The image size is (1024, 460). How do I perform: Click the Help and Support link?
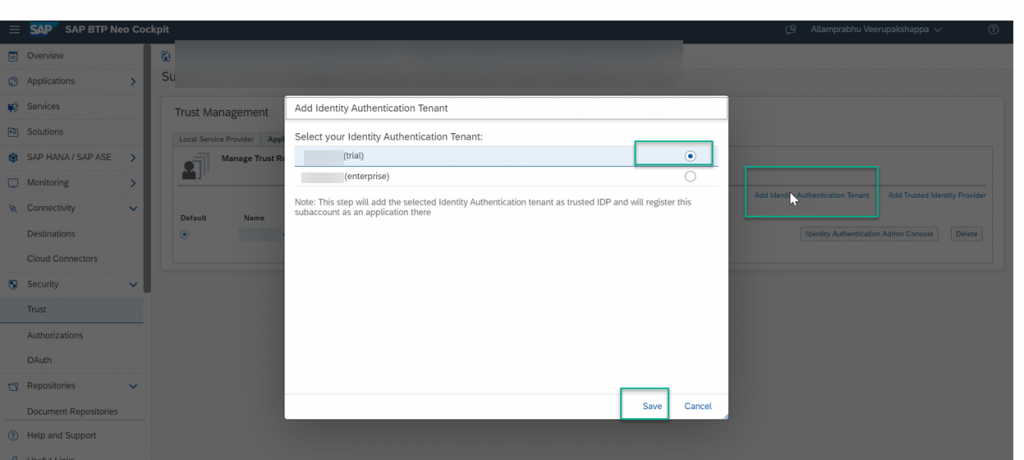click(x=61, y=436)
